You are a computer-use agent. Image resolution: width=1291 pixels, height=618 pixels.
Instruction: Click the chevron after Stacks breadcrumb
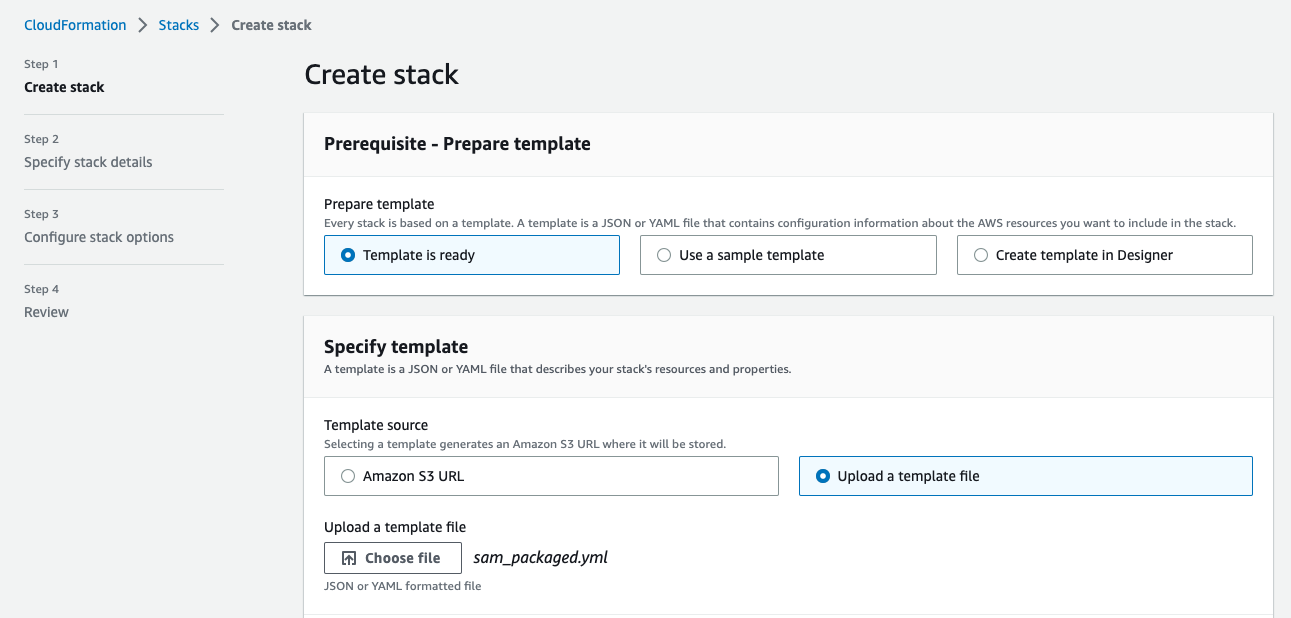coord(215,25)
